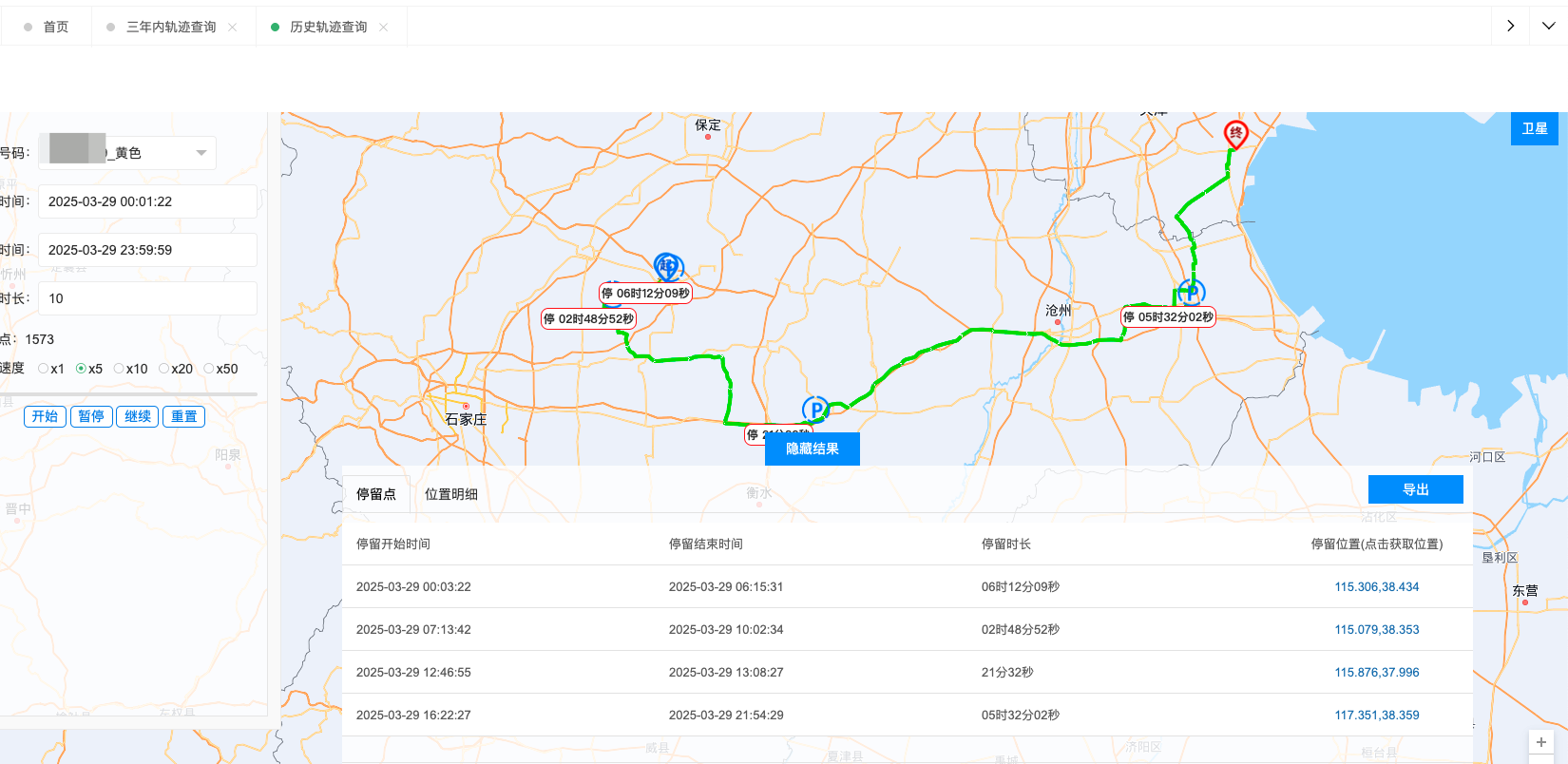Click the red 终 end-point marker

tap(1235, 135)
